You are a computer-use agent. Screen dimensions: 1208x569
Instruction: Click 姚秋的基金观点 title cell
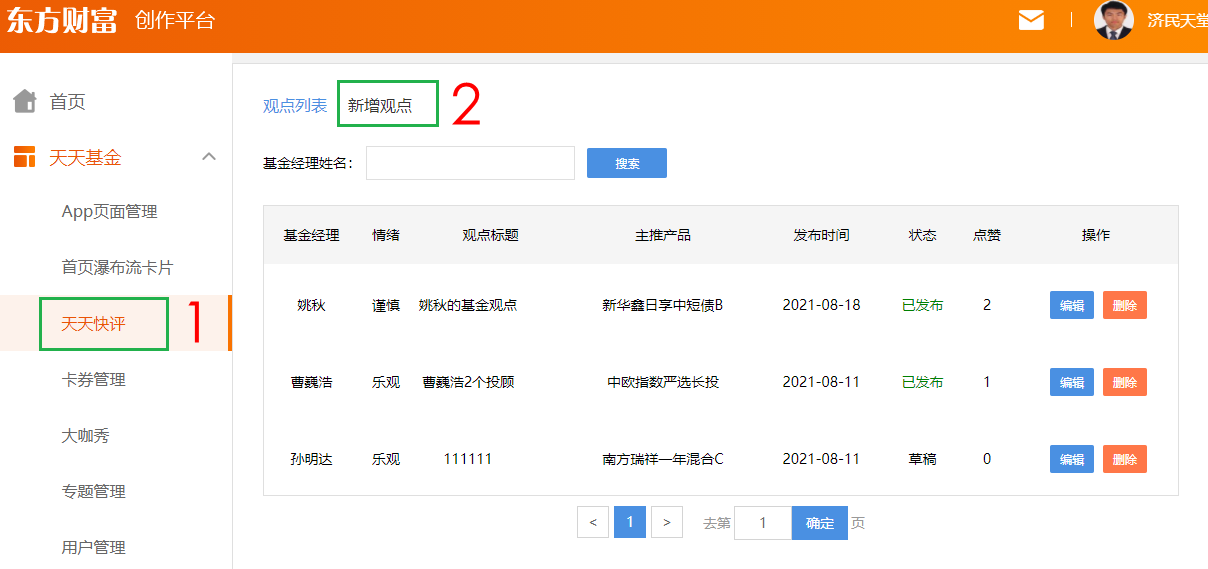pyautogui.click(x=468, y=305)
